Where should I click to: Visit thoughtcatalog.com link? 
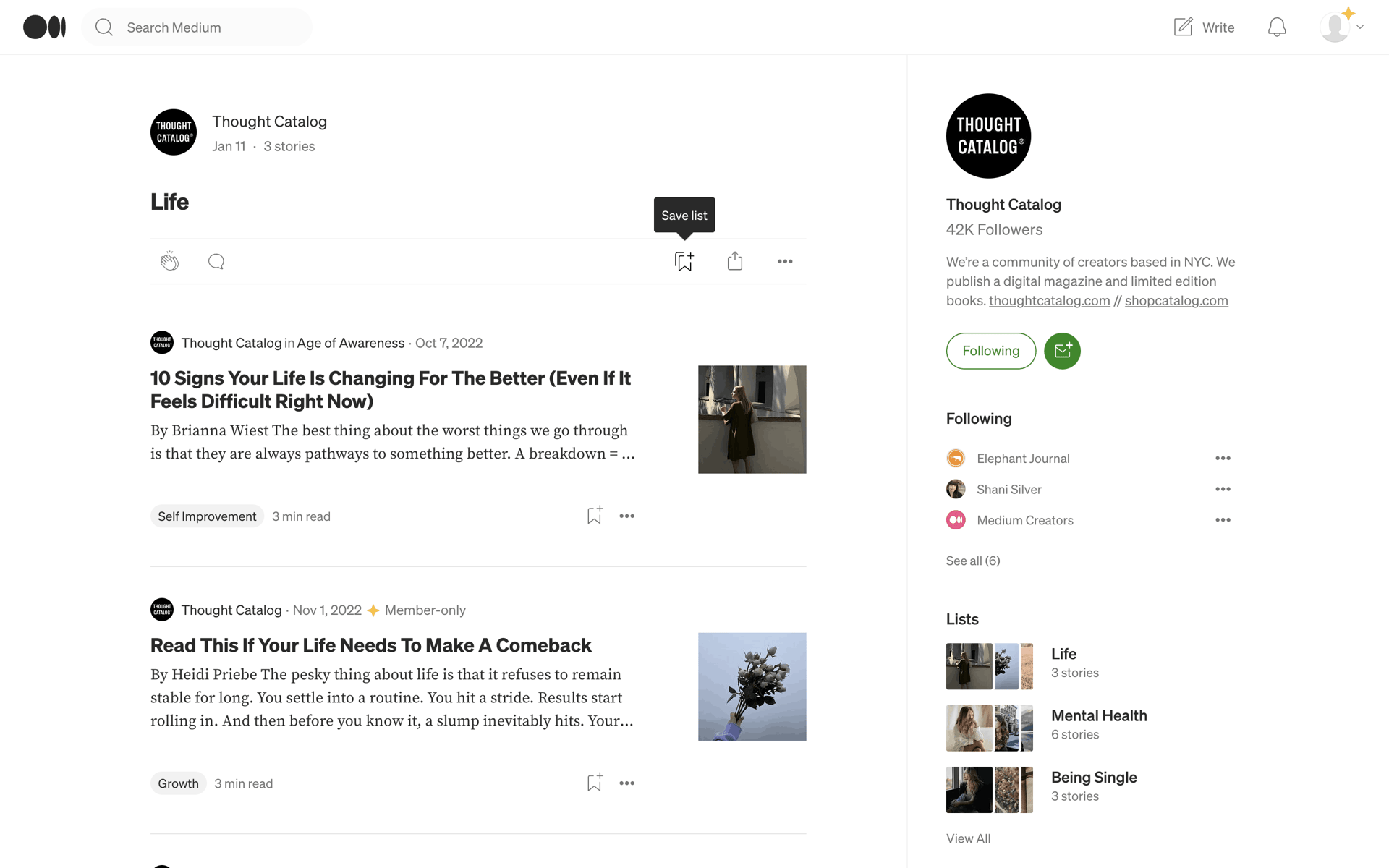[x=1049, y=300]
